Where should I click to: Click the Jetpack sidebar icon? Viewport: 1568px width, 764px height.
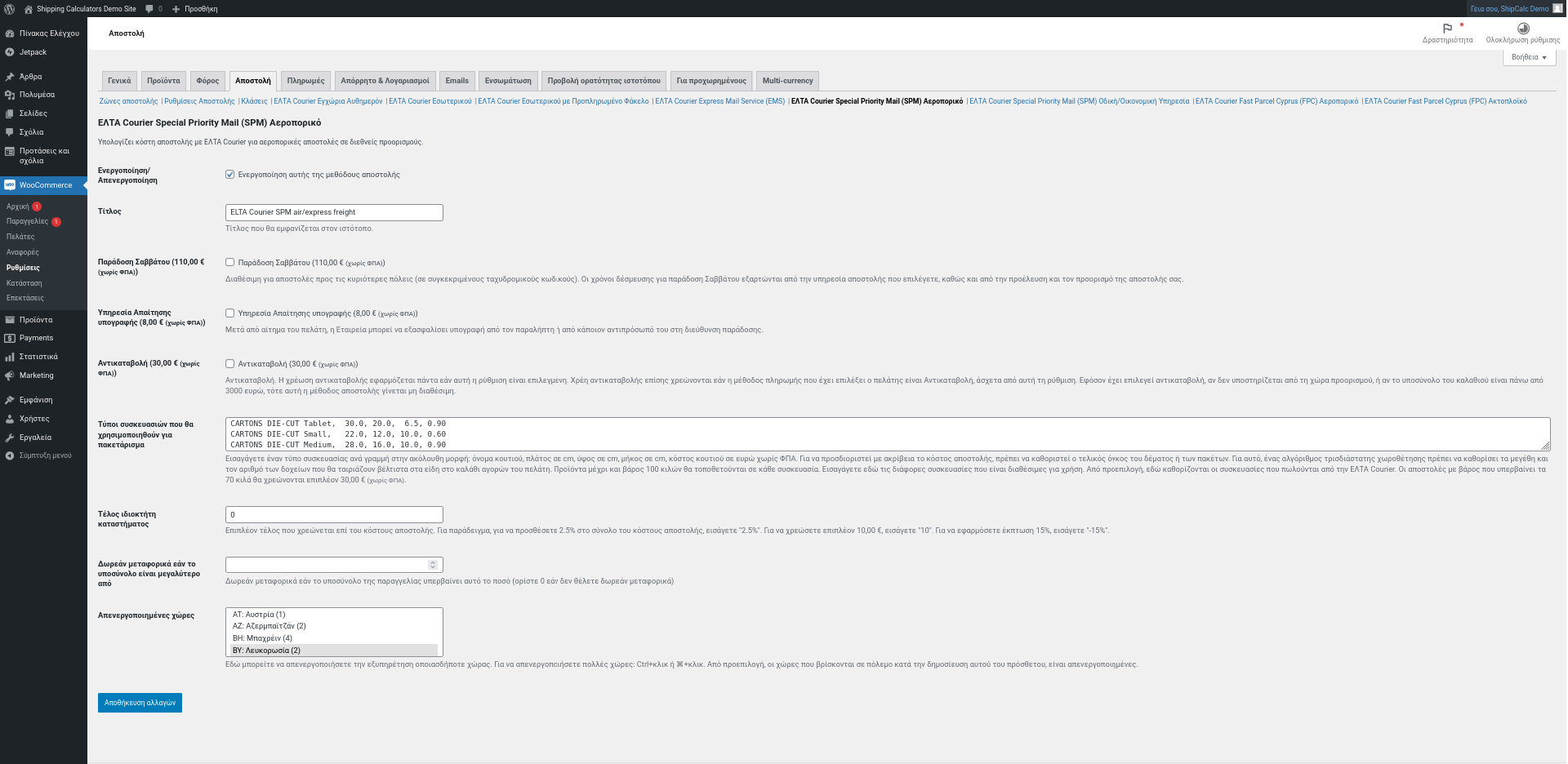pos(10,52)
